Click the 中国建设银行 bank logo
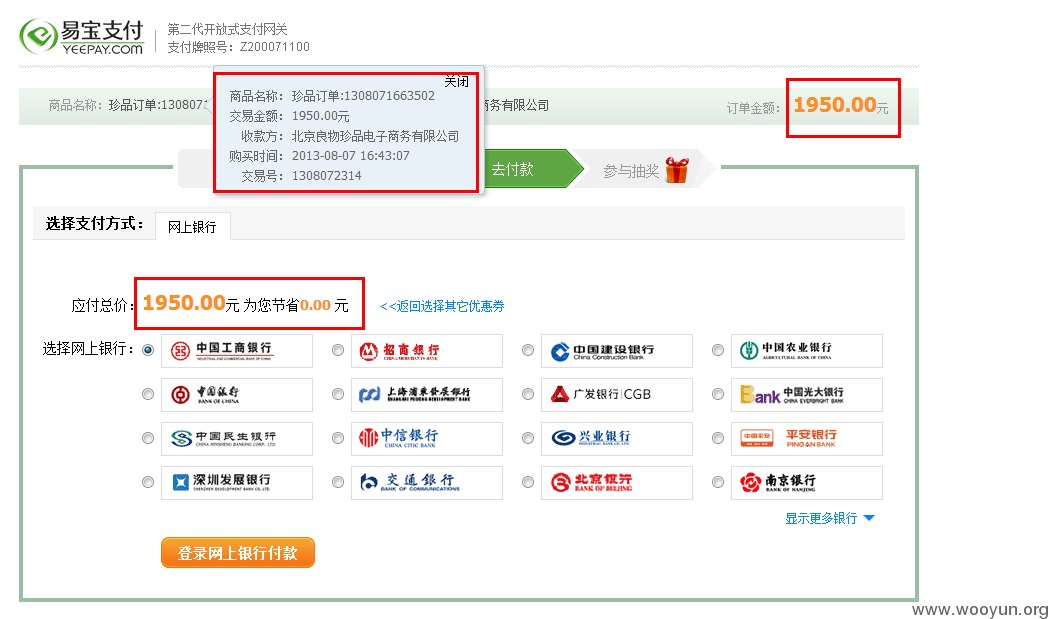The width and height of the screenshot is (1050, 619). (617, 351)
